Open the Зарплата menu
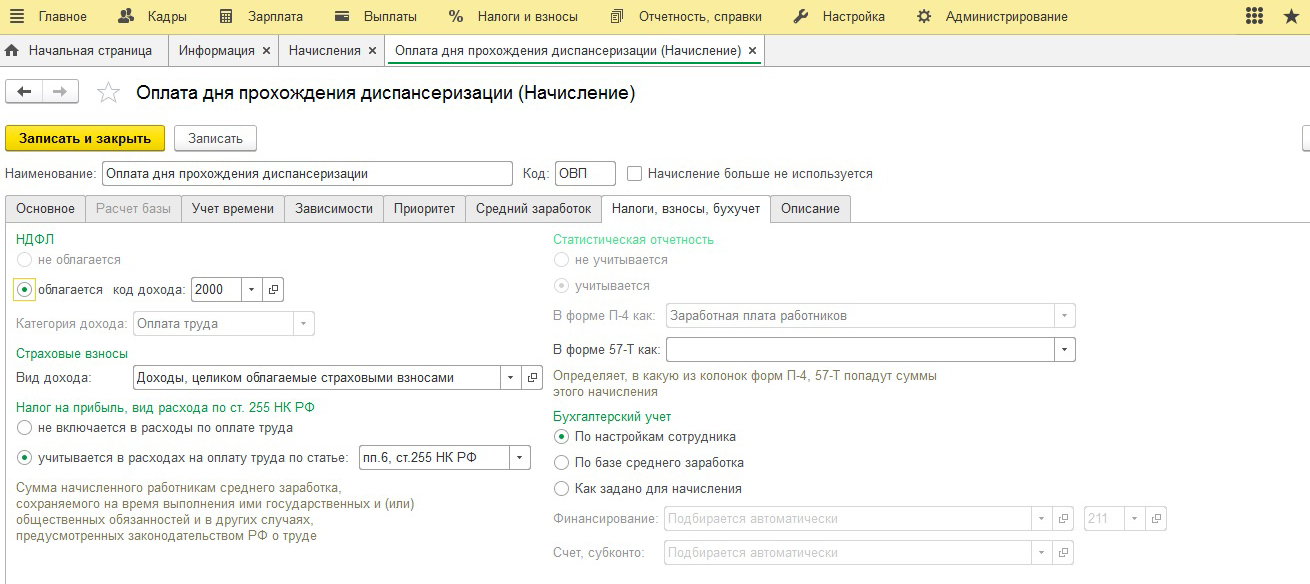The image size is (1310, 584). pos(265,16)
